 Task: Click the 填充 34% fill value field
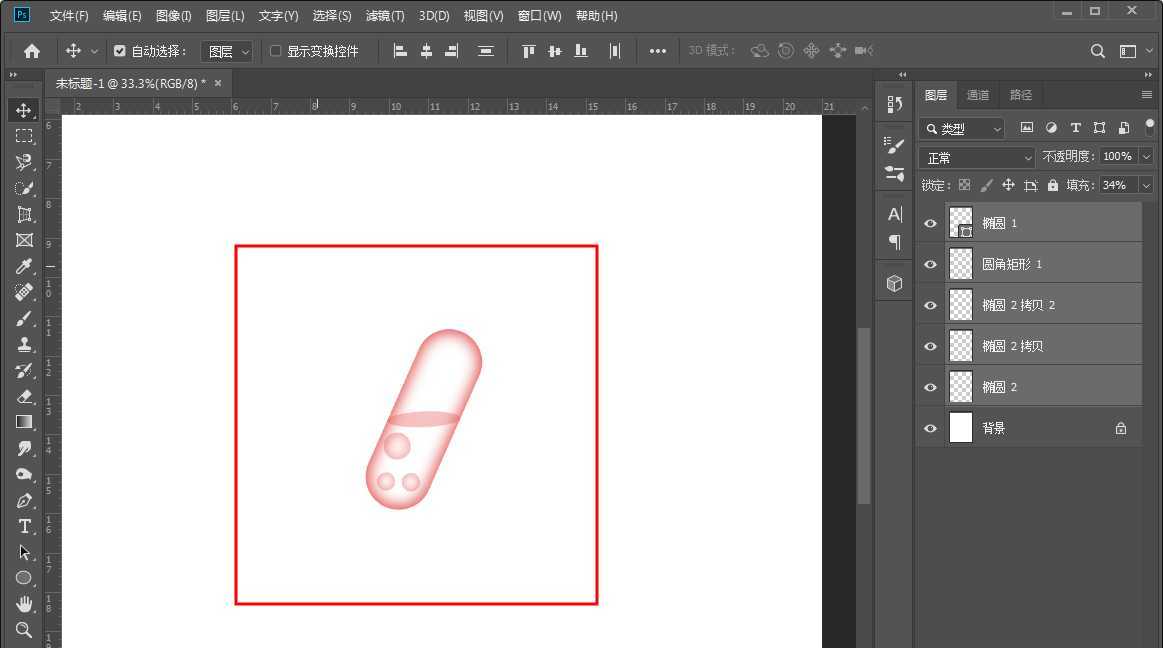[1116, 185]
